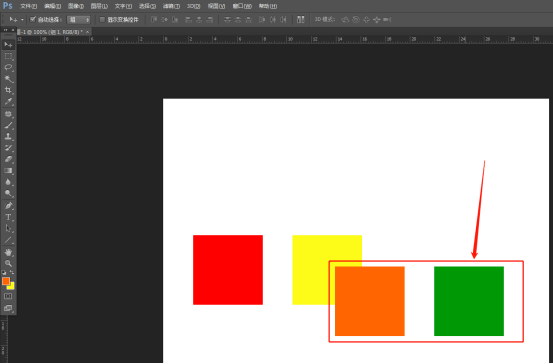Select the Lasso tool
The width and height of the screenshot is (553, 364).
pyautogui.click(x=8, y=67)
